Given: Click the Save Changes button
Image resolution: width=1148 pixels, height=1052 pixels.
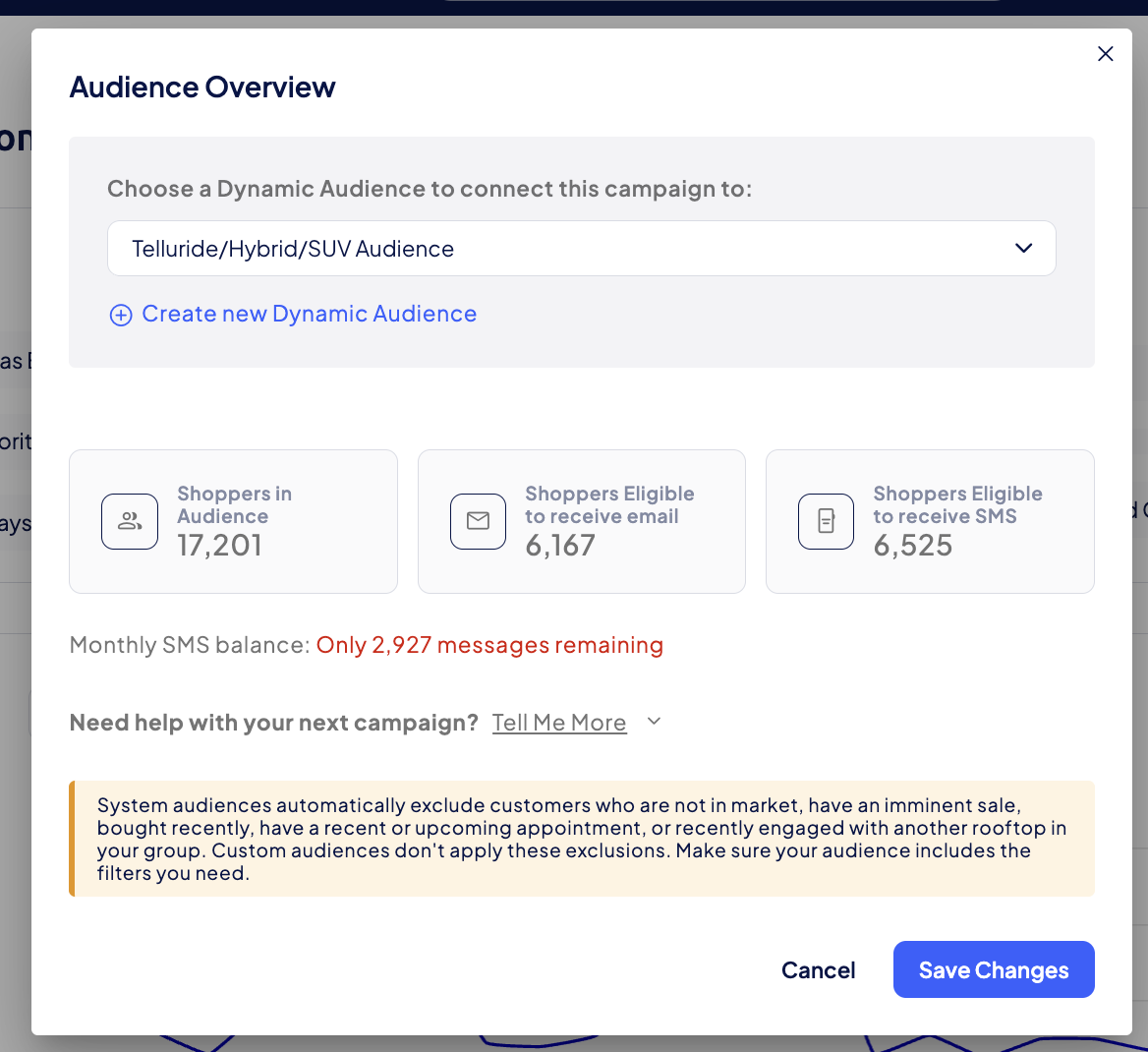Looking at the screenshot, I should [994, 969].
